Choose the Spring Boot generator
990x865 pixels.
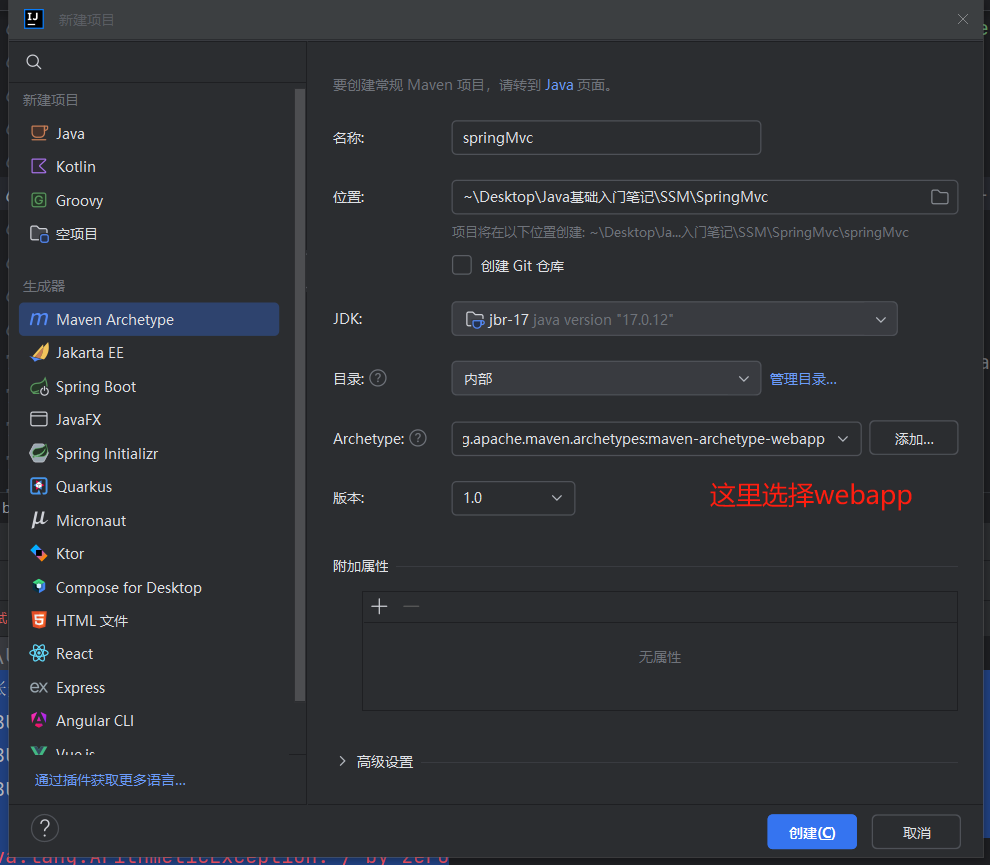[x=96, y=387]
